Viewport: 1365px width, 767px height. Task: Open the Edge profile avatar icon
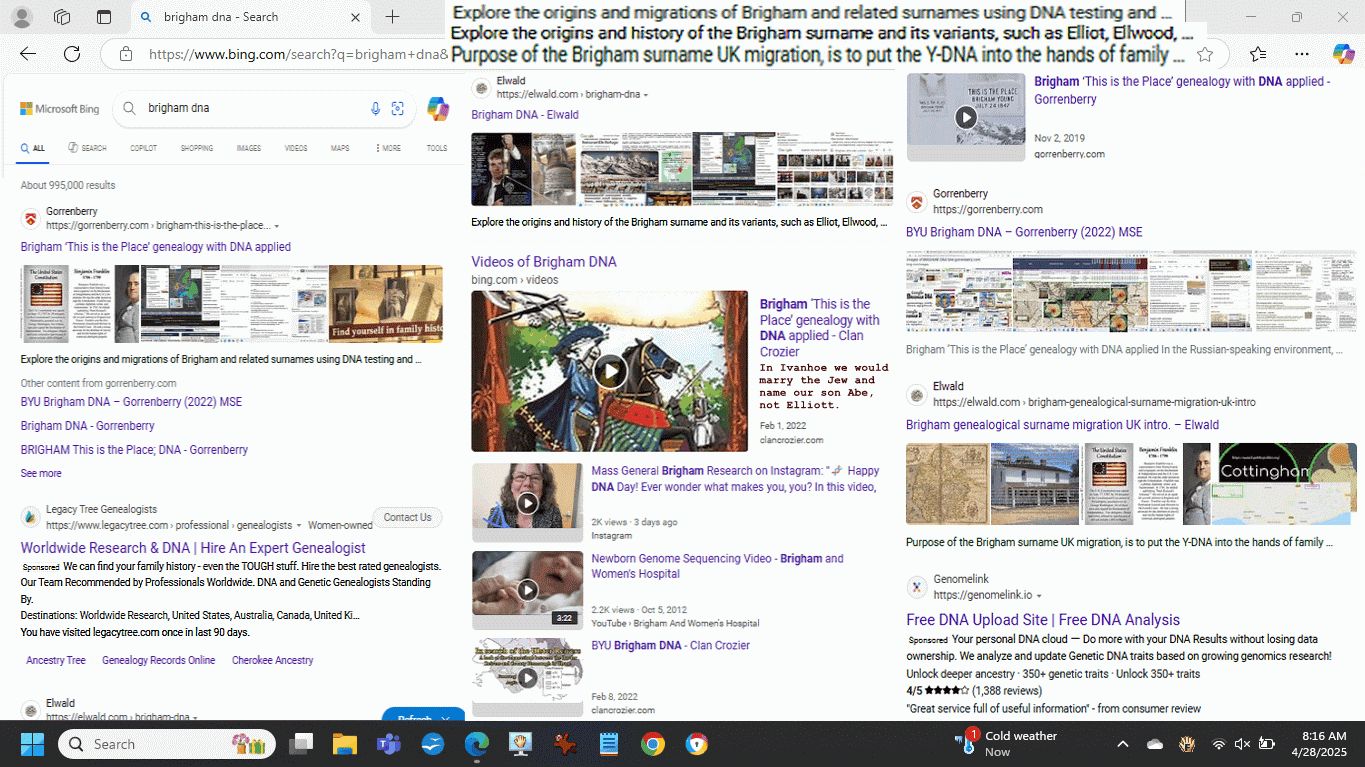21,17
